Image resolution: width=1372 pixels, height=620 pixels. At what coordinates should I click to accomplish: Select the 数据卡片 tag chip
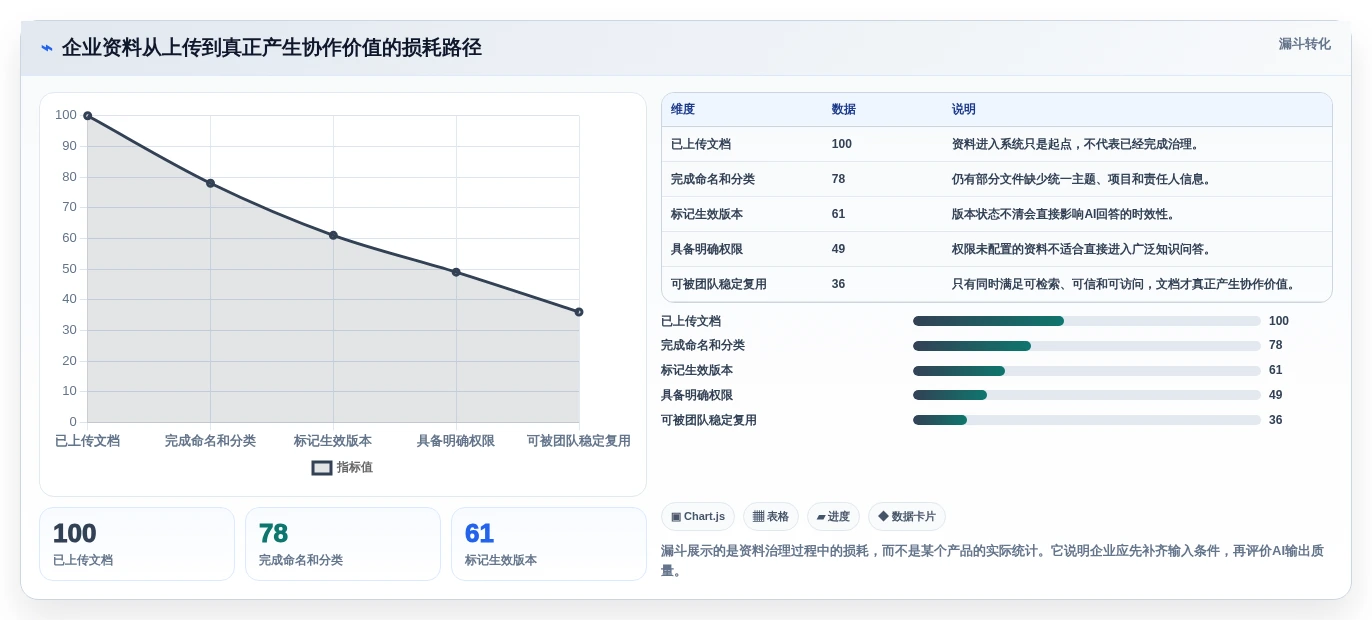click(907, 517)
